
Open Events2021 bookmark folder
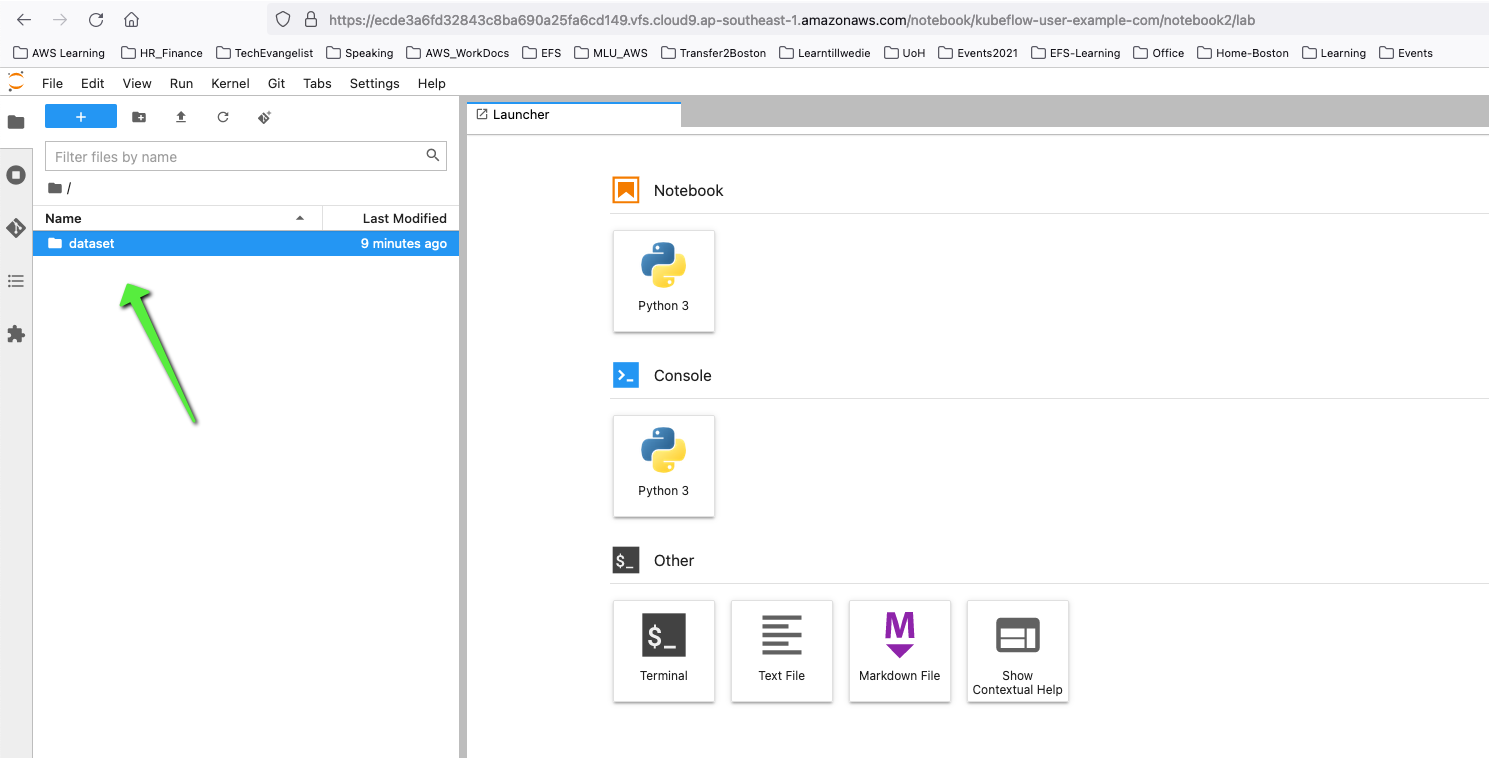pos(978,53)
